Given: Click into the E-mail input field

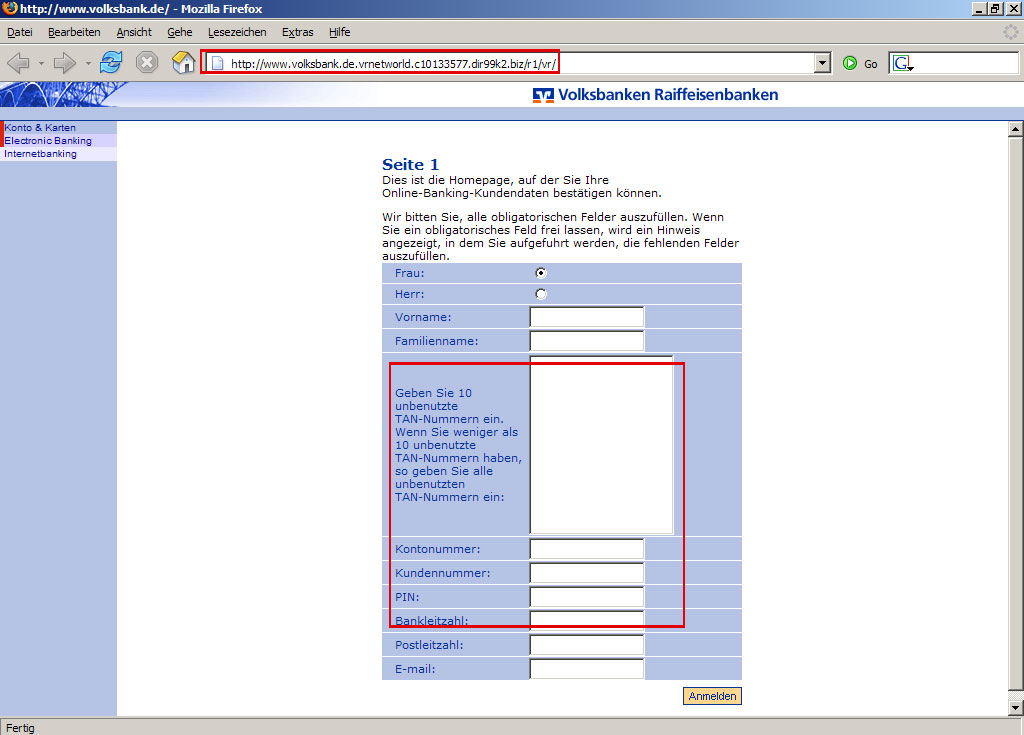Looking at the screenshot, I should (586, 668).
